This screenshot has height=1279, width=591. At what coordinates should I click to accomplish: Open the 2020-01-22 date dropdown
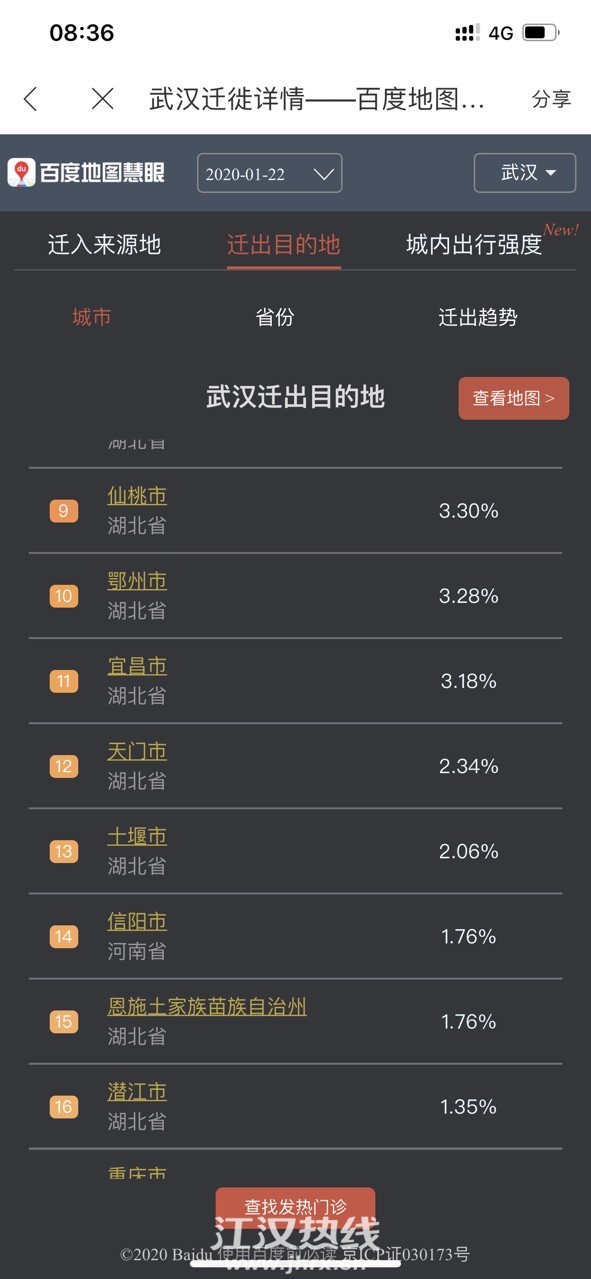click(270, 173)
